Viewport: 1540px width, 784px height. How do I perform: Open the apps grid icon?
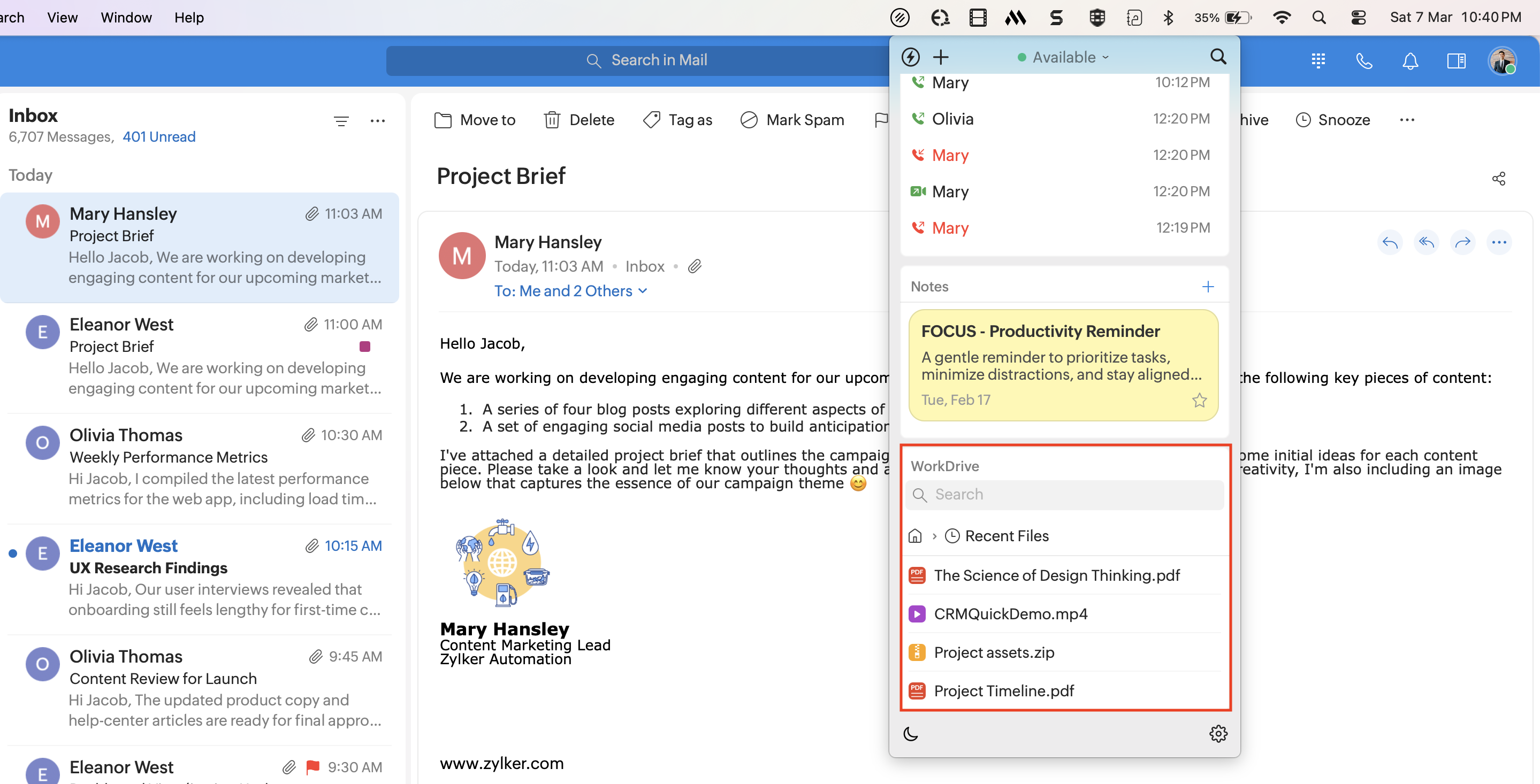coord(1317,60)
